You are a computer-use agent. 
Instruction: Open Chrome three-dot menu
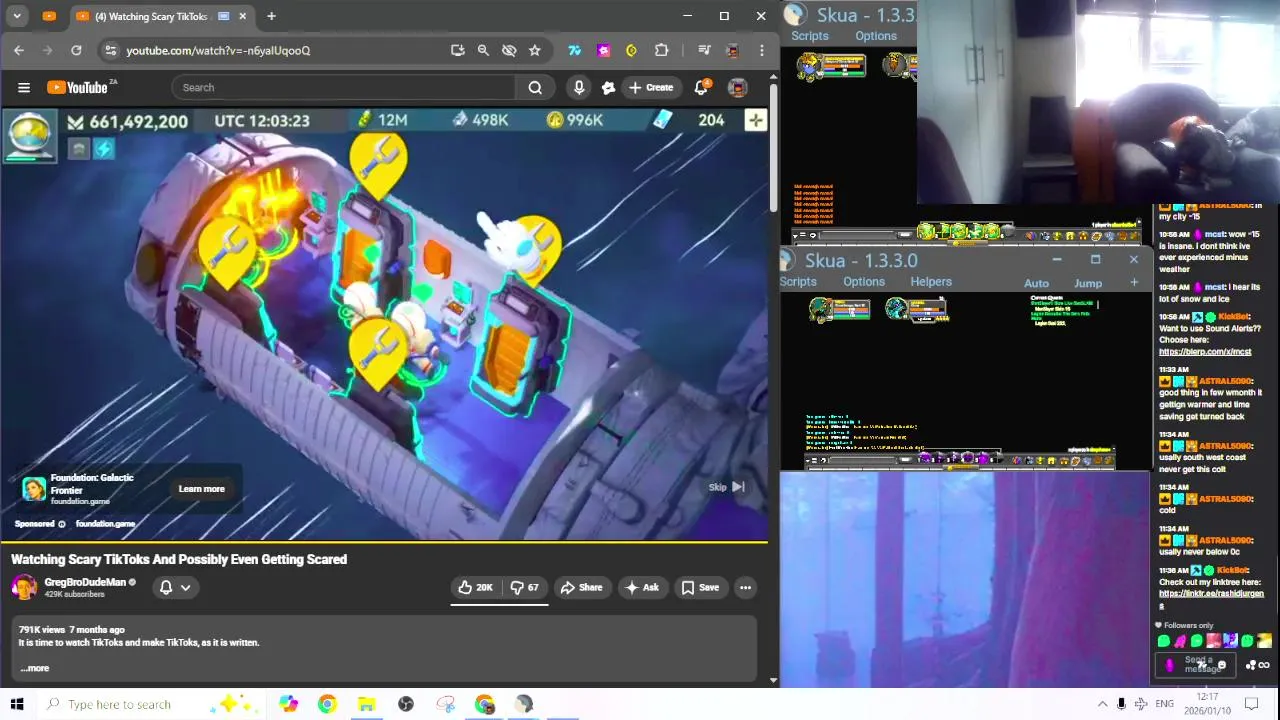[762, 50]
